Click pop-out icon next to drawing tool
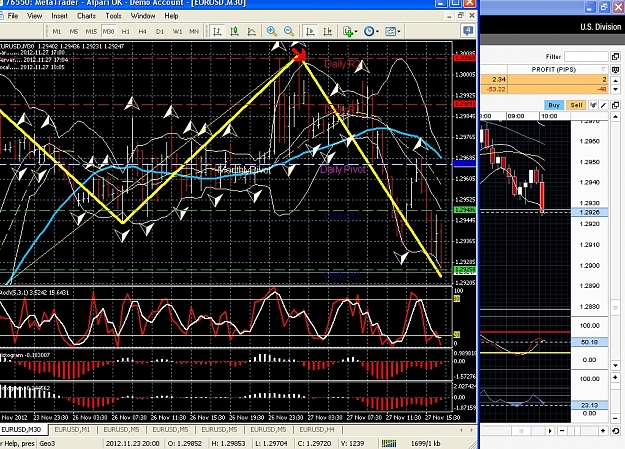This screenshot has width=625, height=449. coord(615,105)
